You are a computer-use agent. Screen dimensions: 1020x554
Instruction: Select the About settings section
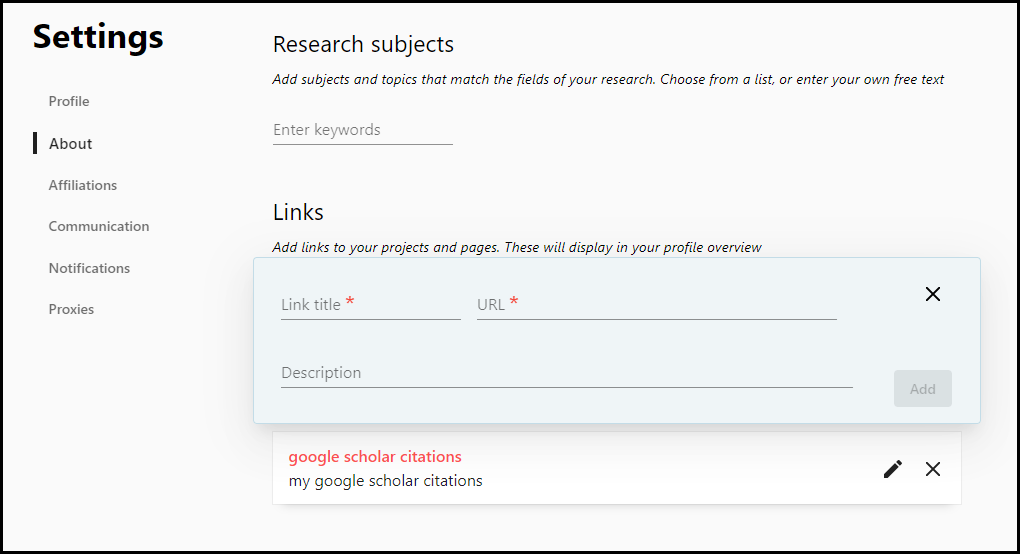(x=70, y=143)
